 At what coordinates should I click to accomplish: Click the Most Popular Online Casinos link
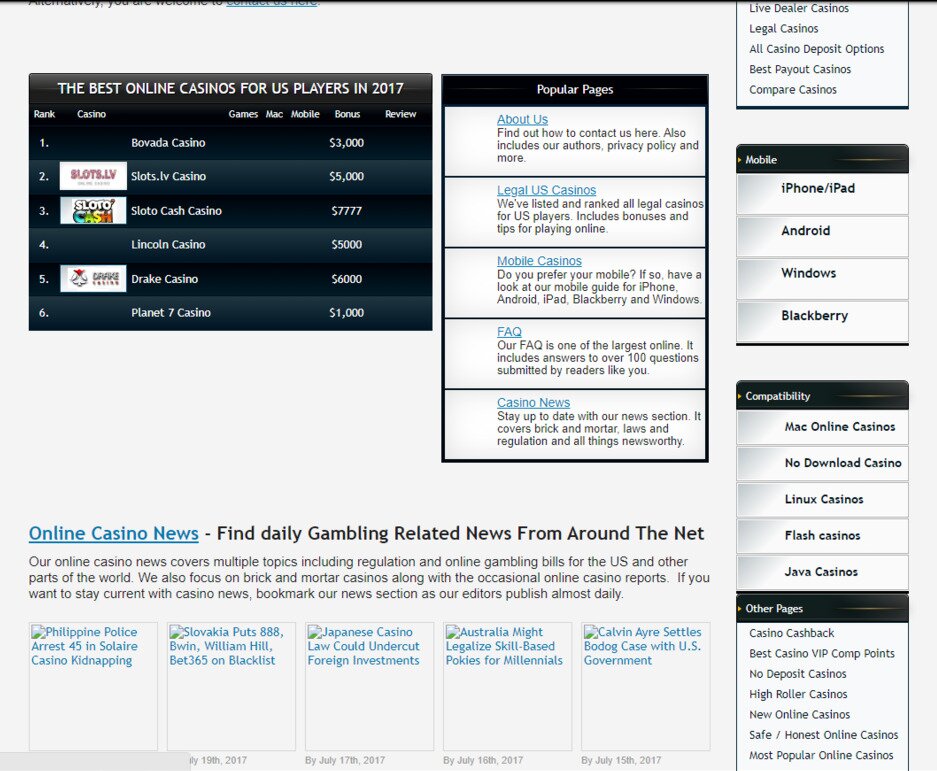[x=821, y=755]
